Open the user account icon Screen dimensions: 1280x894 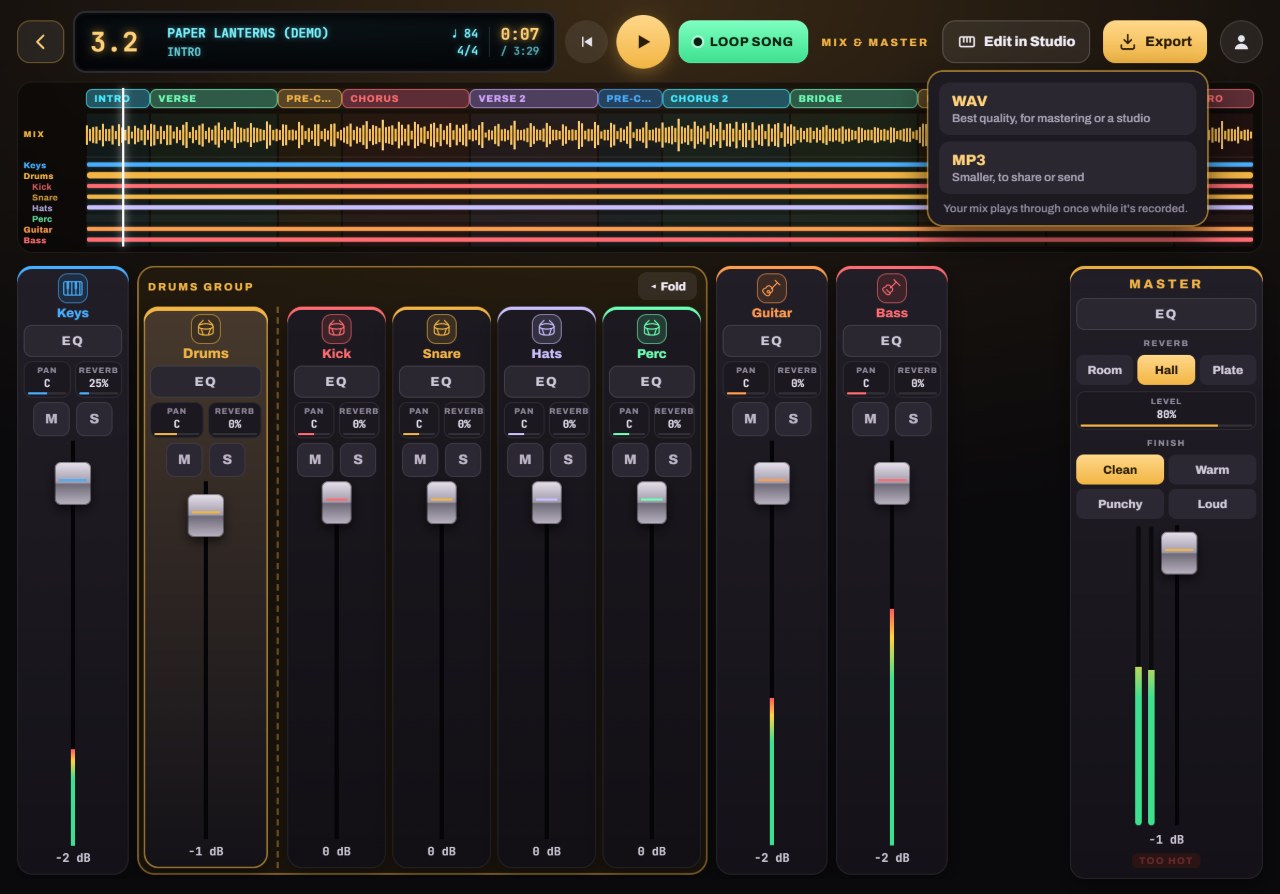[x=1241, y=42]
